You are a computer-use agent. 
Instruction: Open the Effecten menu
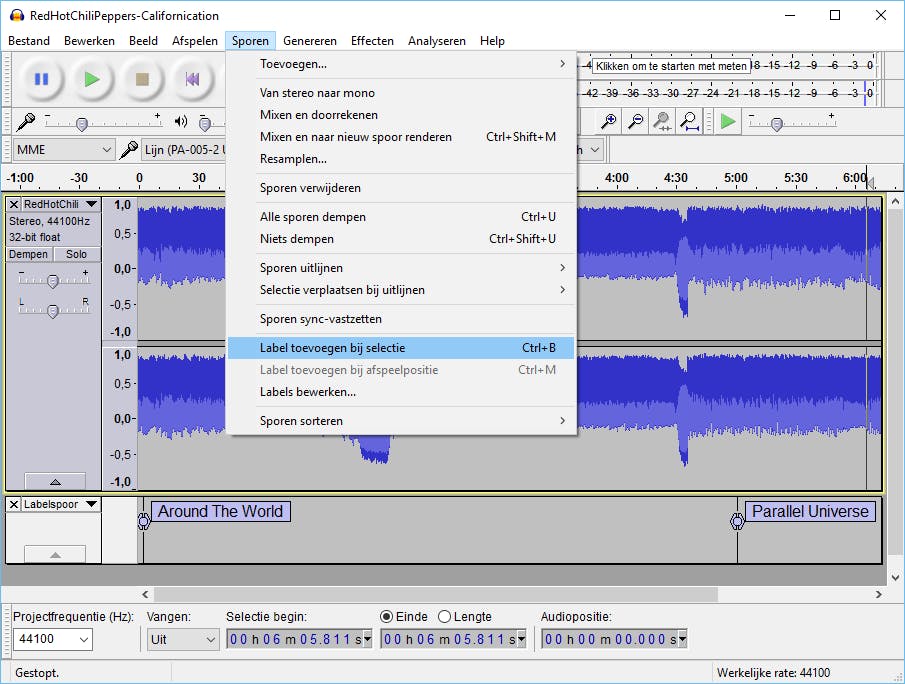coord(372,41)
